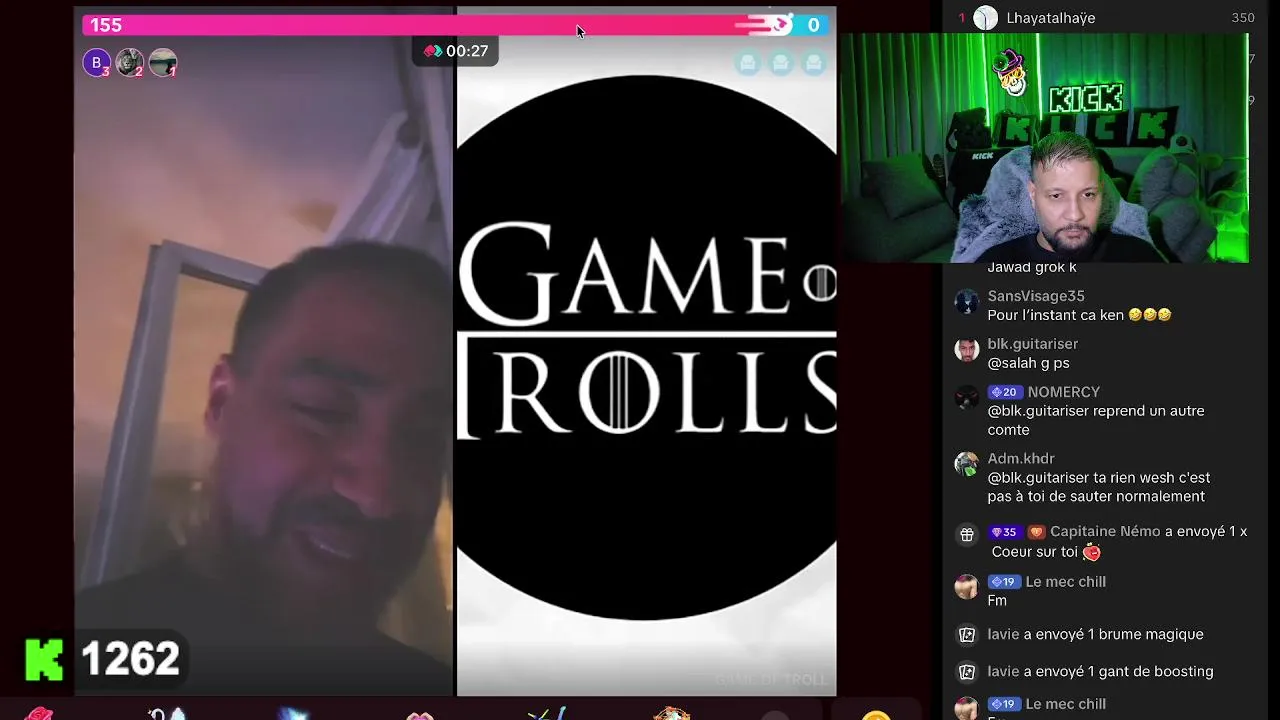Click the left team score 155
The image size is (1280, 720).
point(106,25)
